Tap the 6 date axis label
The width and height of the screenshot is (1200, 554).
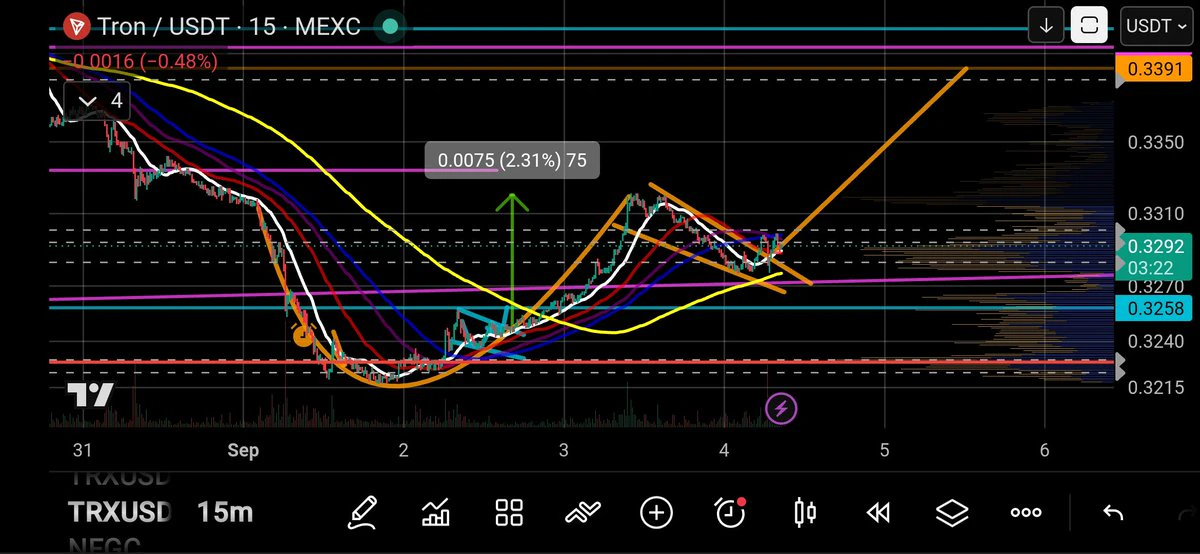1044,450
